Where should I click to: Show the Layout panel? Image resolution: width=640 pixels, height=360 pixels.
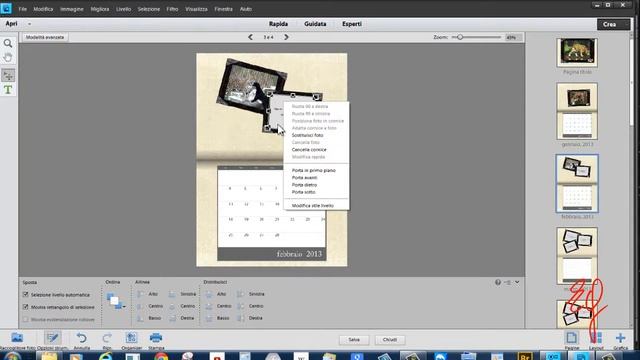tap(596, 340)
